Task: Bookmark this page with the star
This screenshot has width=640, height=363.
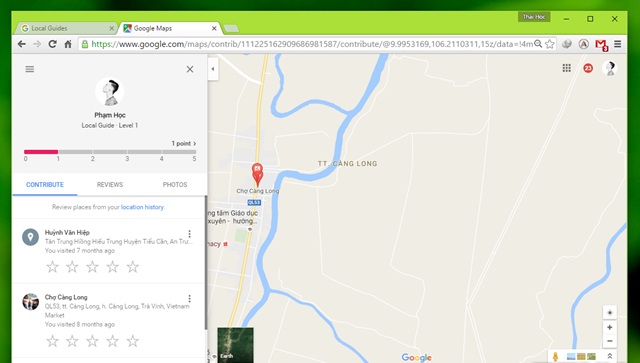Action: [x=550, y=44]
